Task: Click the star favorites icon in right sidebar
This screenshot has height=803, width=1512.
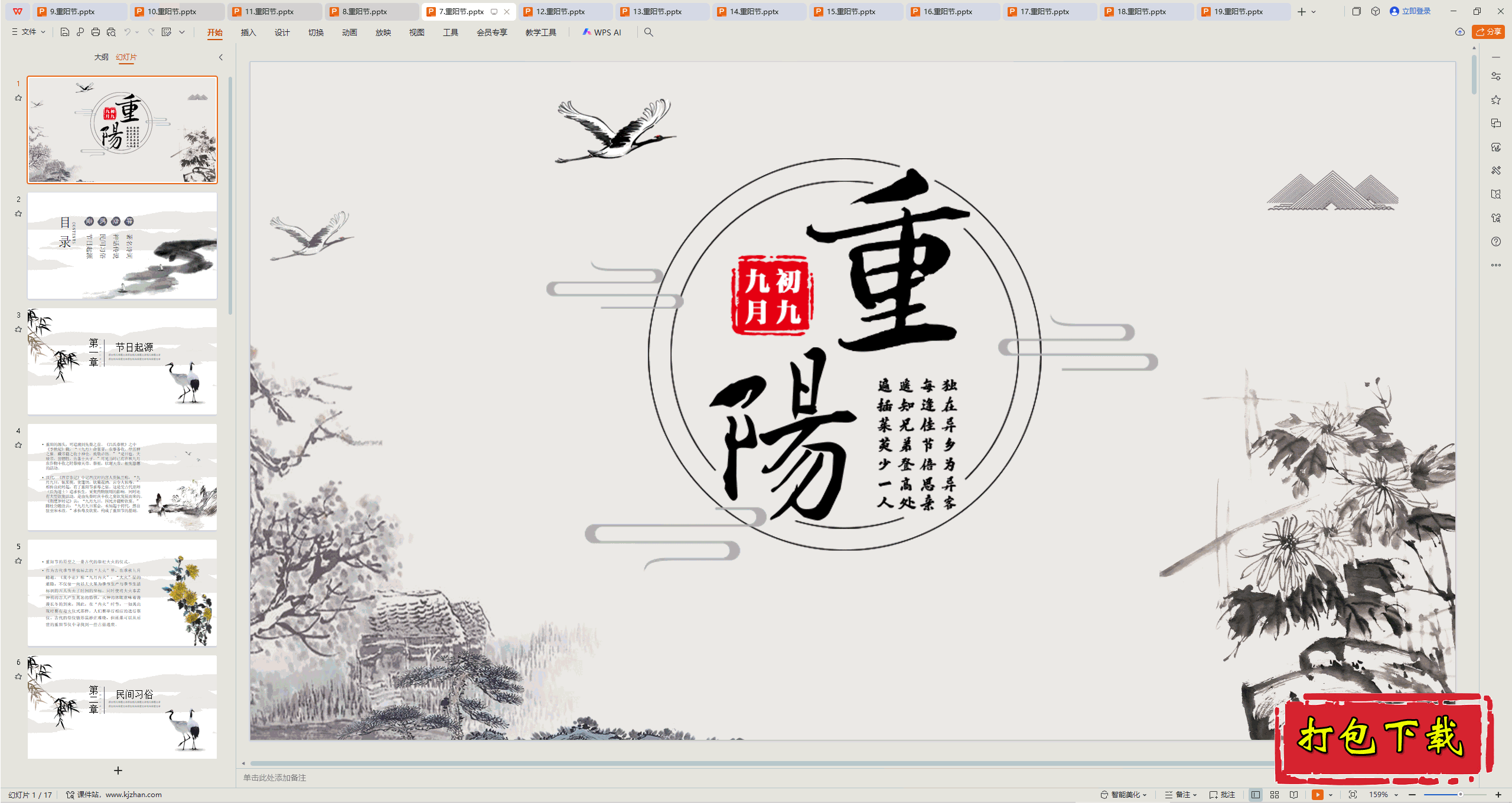Action: click(1495, 100)
